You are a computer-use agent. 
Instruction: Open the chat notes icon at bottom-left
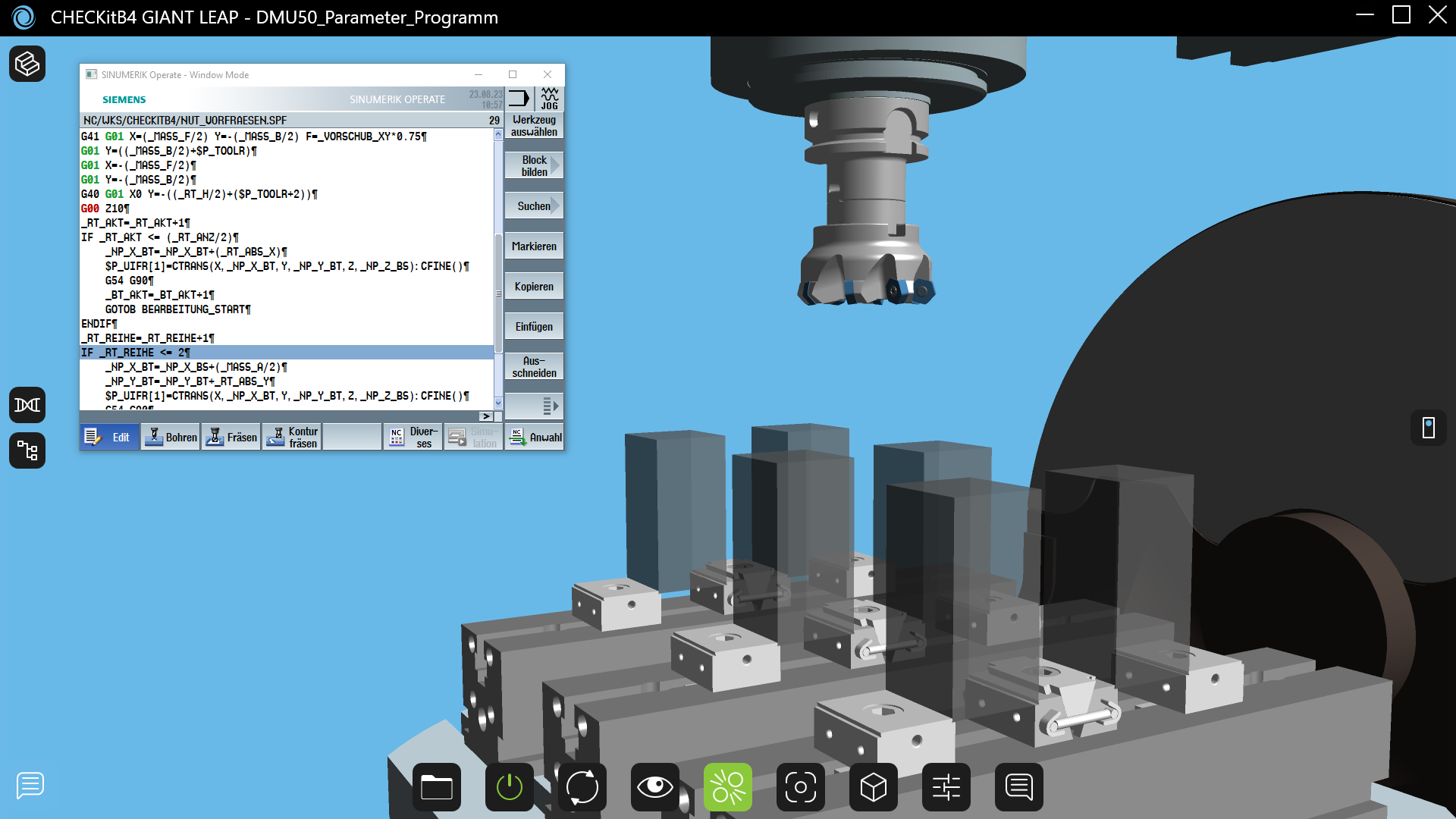30,785
